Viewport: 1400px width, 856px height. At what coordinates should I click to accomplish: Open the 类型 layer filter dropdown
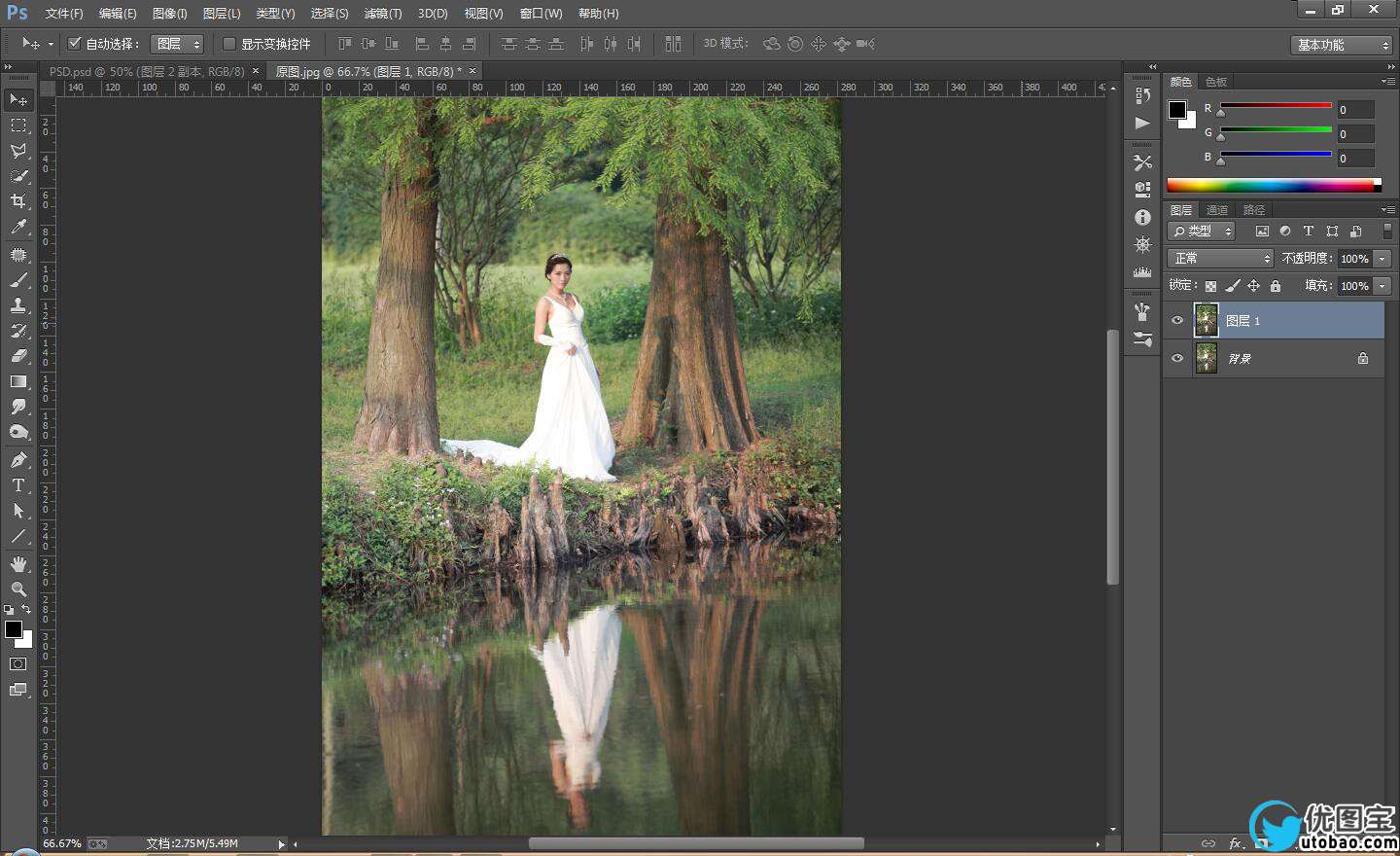pos(1201,231)
